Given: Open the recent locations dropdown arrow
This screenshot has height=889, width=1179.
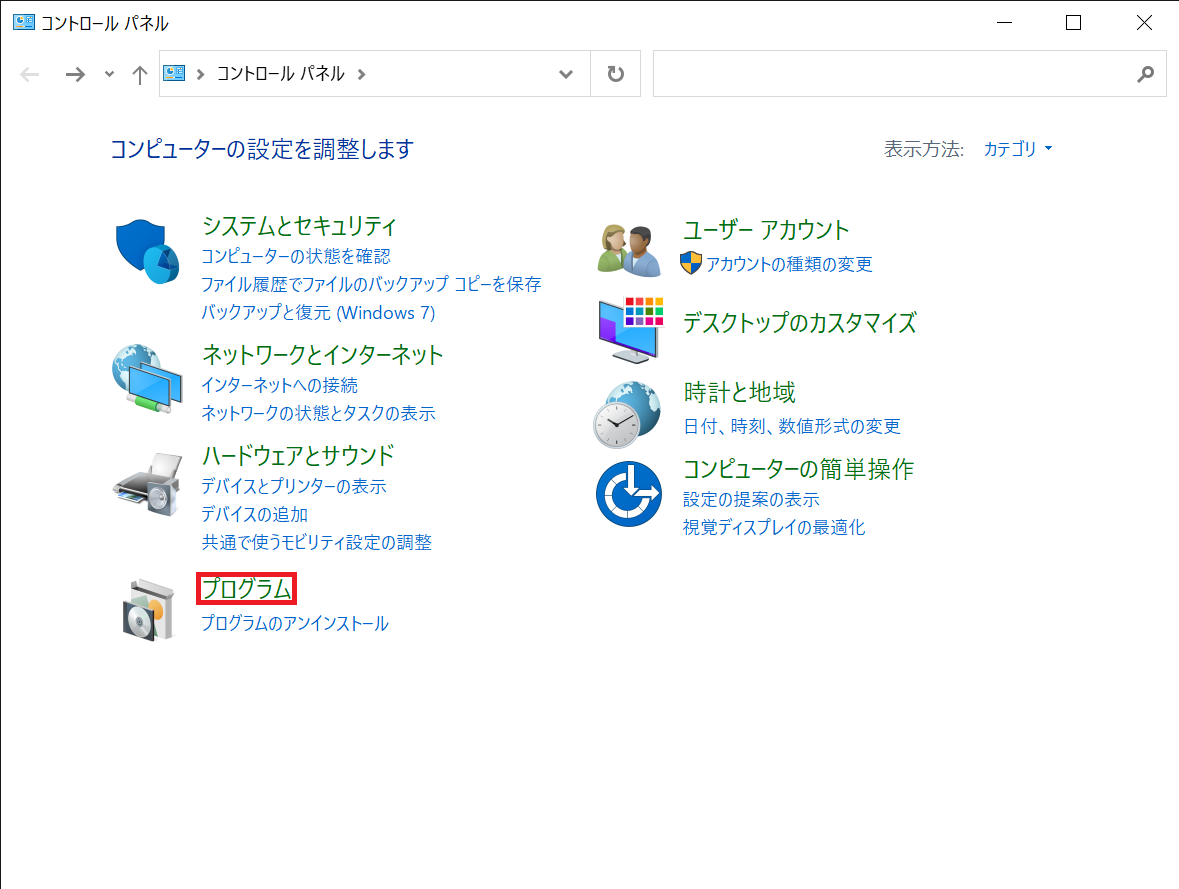Looking at the screenshot, I should [x=109, y=74].
